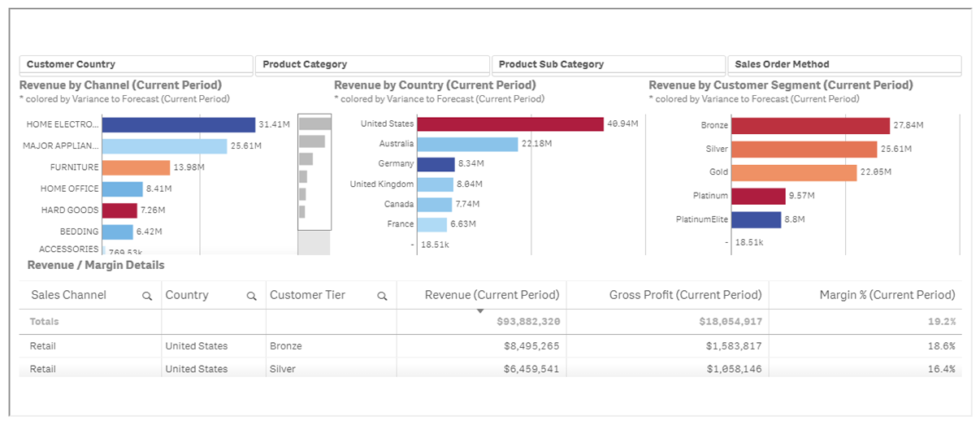
Task: Select the MAJOR APPLIAN... bar at 25.61M
Action: click(164, 146)
